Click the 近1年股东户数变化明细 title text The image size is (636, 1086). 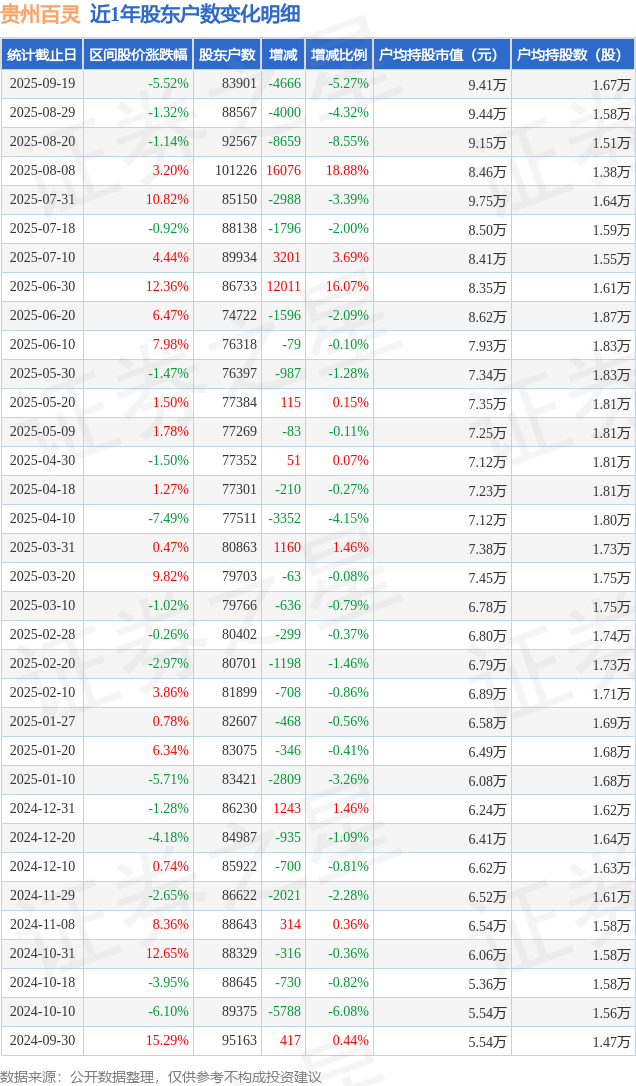click(194, 14)
